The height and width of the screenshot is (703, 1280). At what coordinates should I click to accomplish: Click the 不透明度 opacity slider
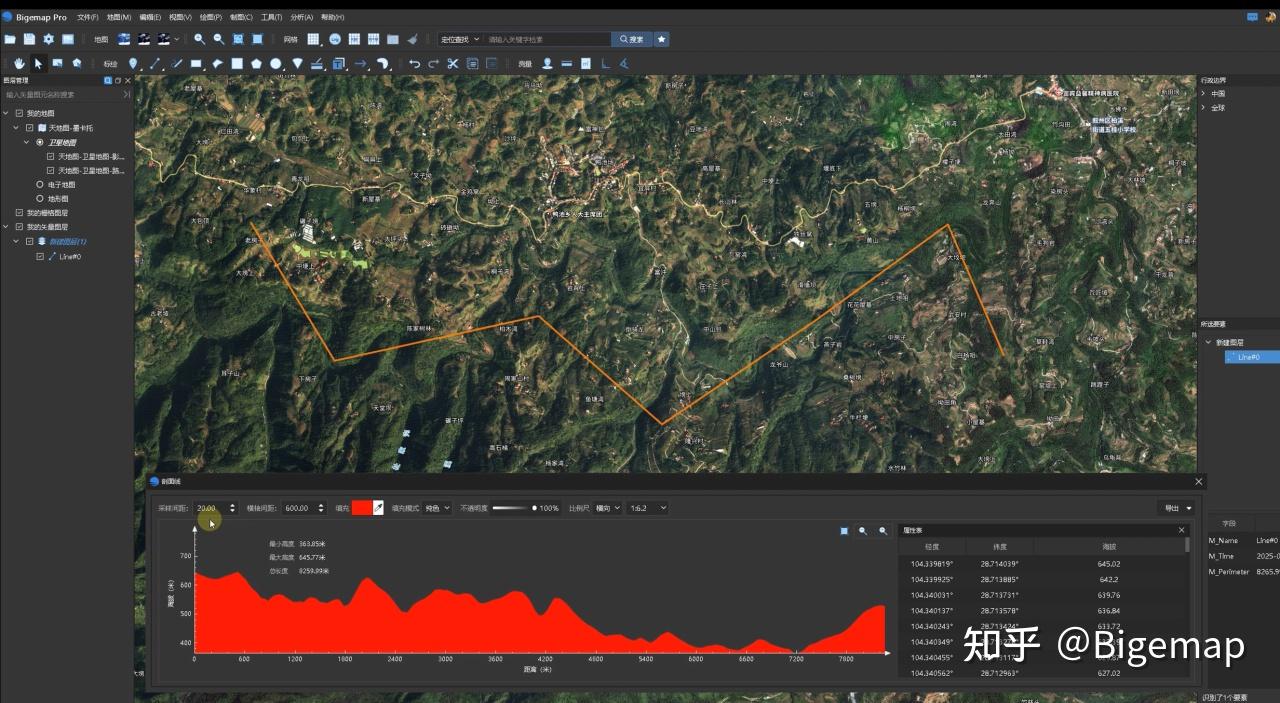pos(516,508)
